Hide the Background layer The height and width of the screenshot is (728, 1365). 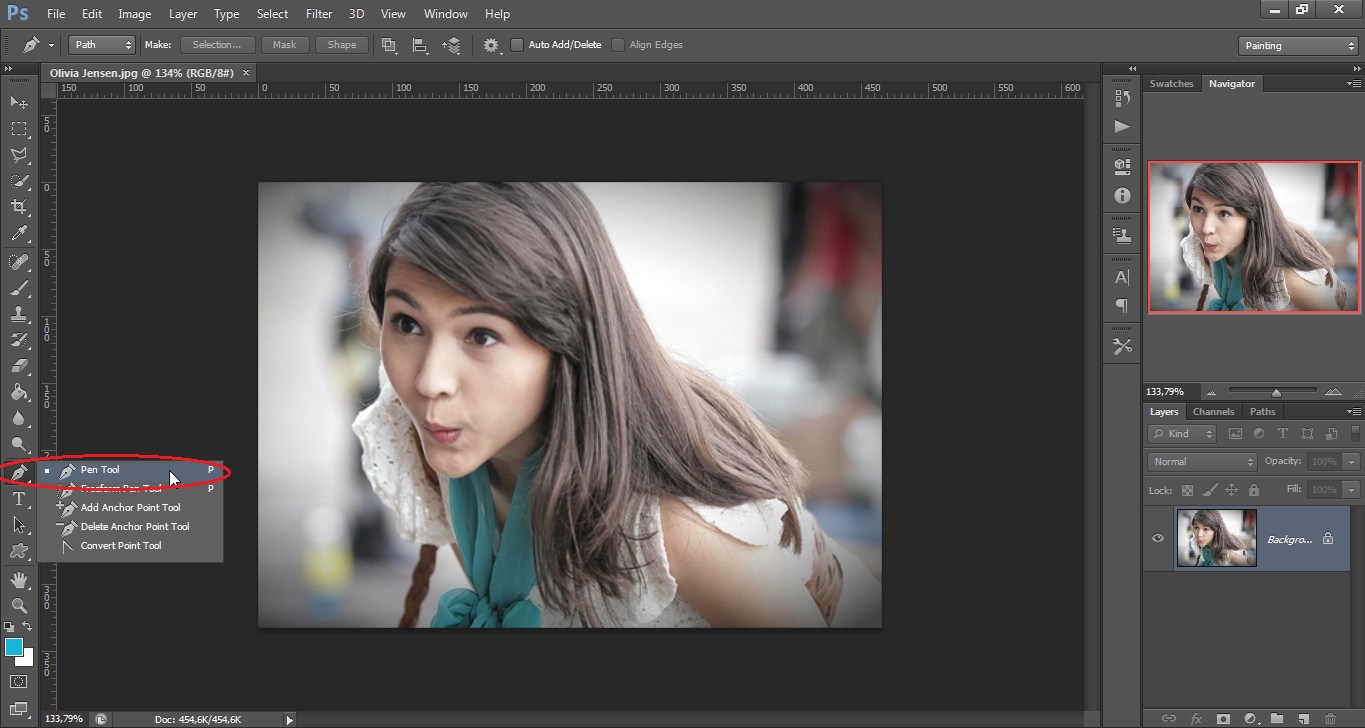tap(1157, 538)
